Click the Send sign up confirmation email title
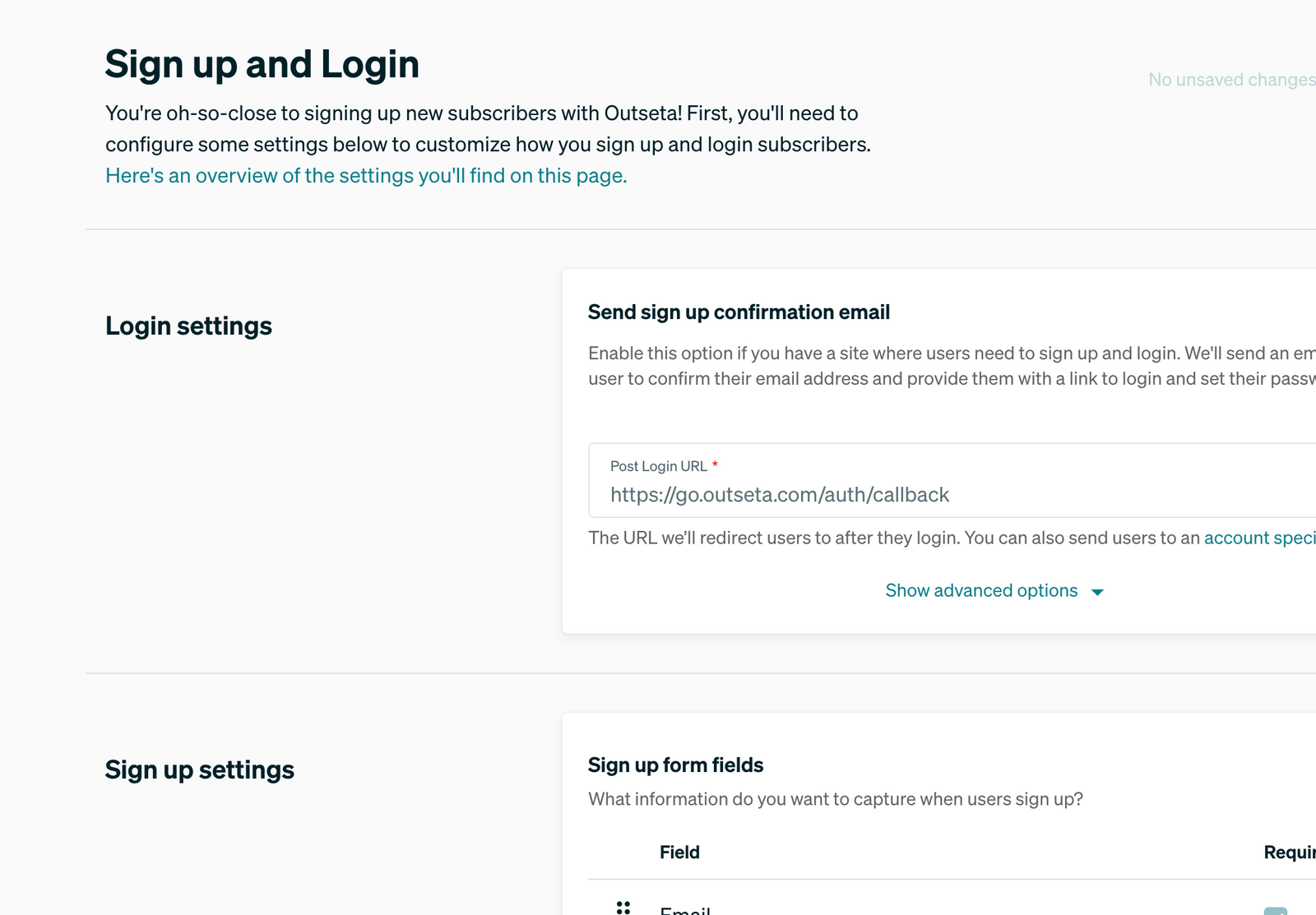The image size is (1316, 915). click(x=739, y=312)
